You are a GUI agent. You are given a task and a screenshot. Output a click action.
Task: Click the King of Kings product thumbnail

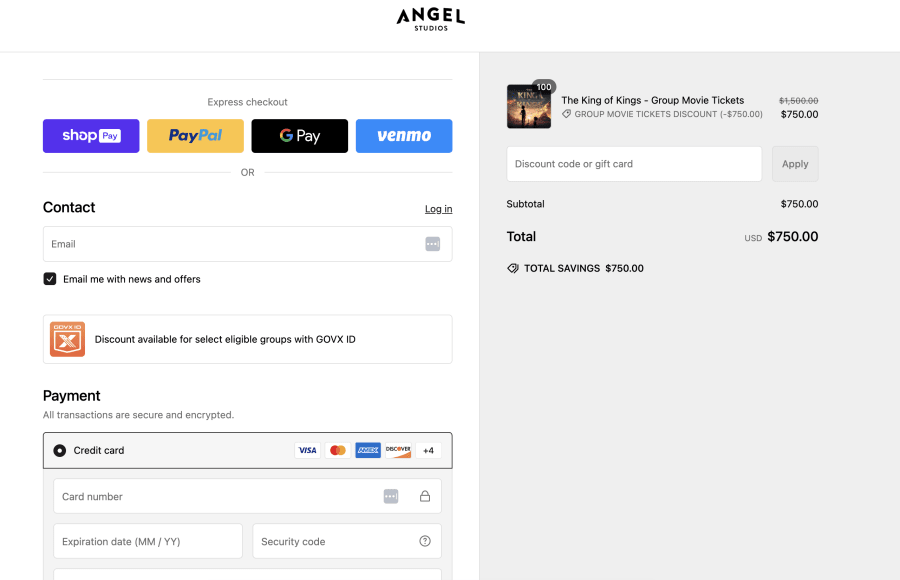528,107
